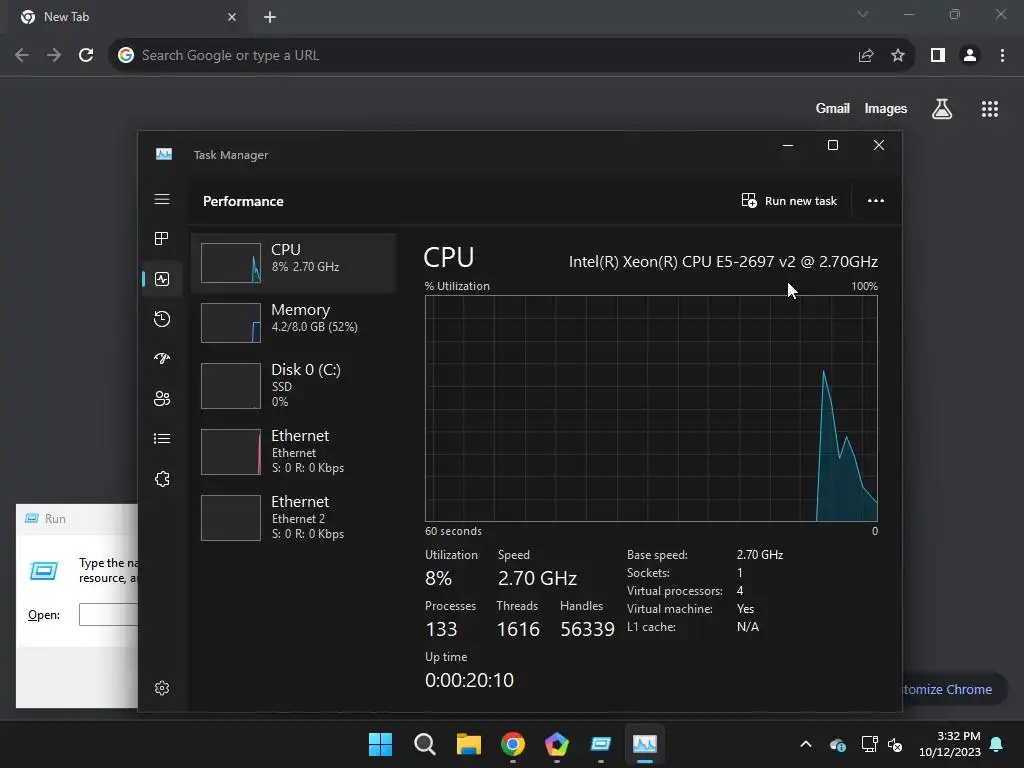Screen dimensions: 1024x768
Task: Click the Handles value 56339
Action: (587, 629)
